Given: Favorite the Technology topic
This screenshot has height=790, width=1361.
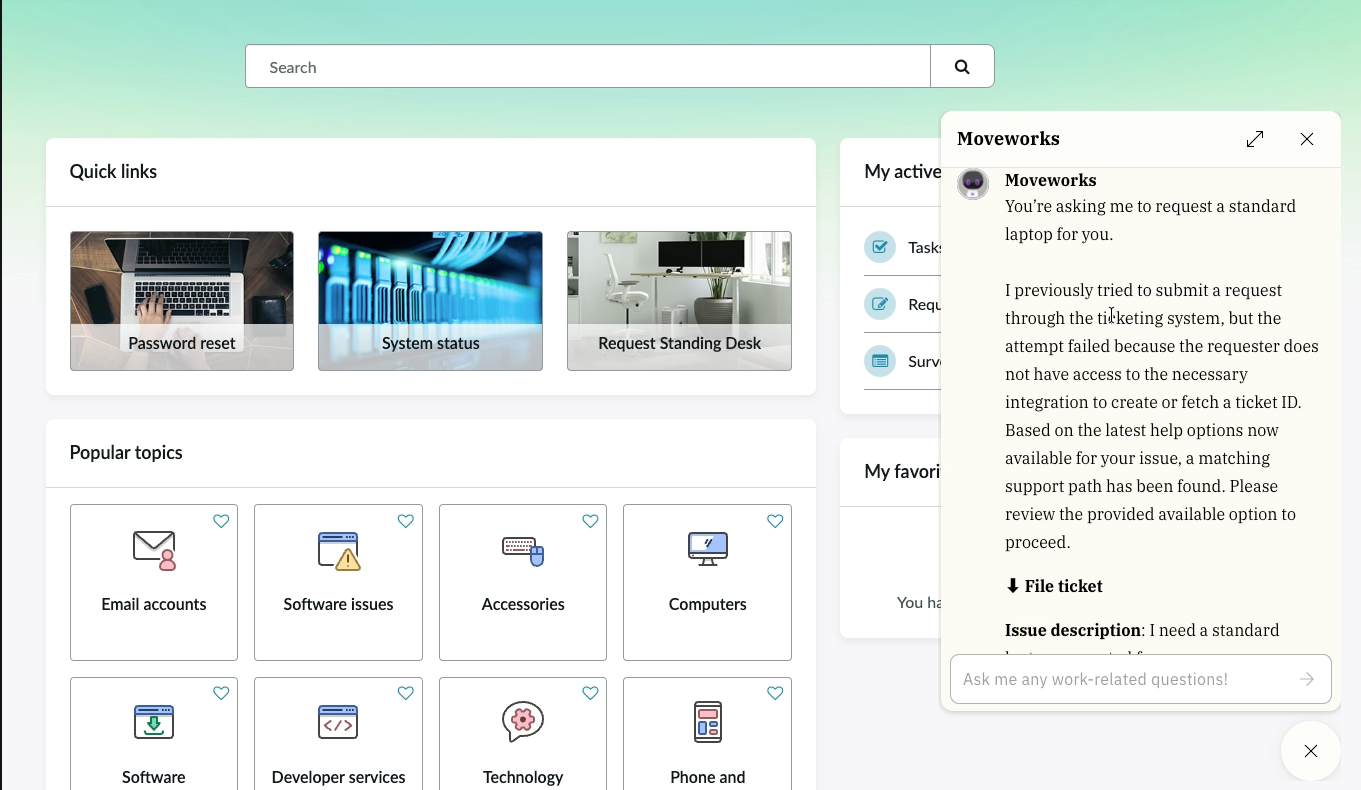Looking at the screenshot, I should [590, 693].
